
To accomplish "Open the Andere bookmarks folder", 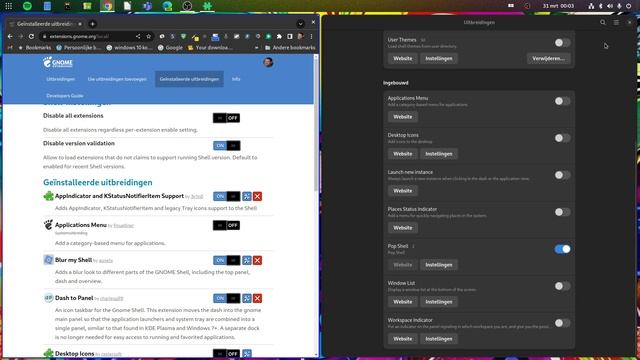I will [290, 48].
